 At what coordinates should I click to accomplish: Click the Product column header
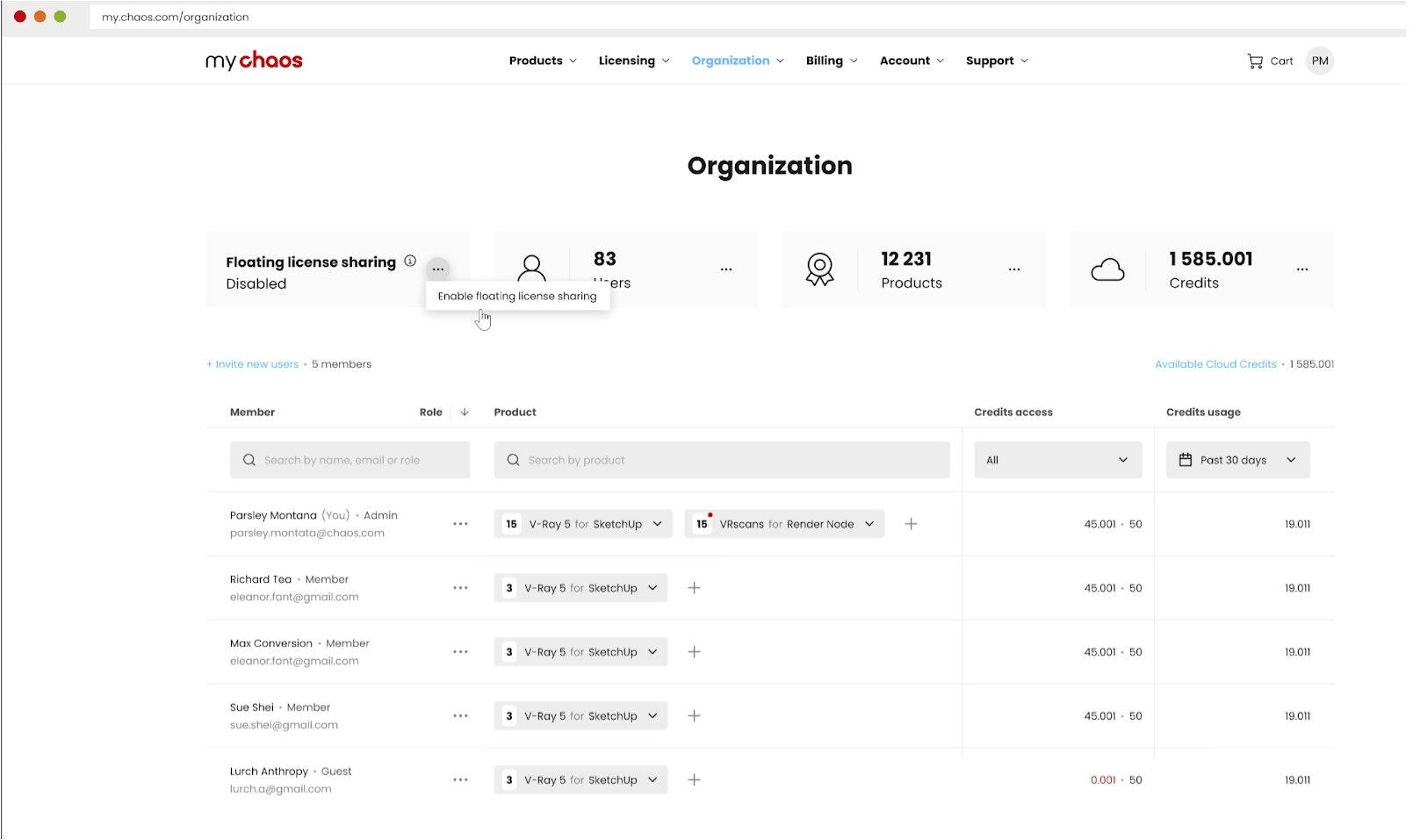(515, 412)
